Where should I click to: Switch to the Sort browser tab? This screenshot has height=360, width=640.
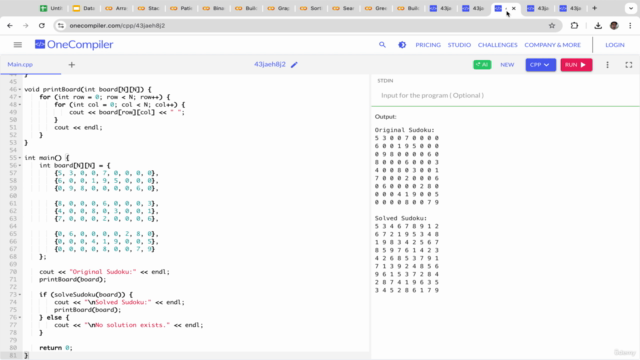311,8
